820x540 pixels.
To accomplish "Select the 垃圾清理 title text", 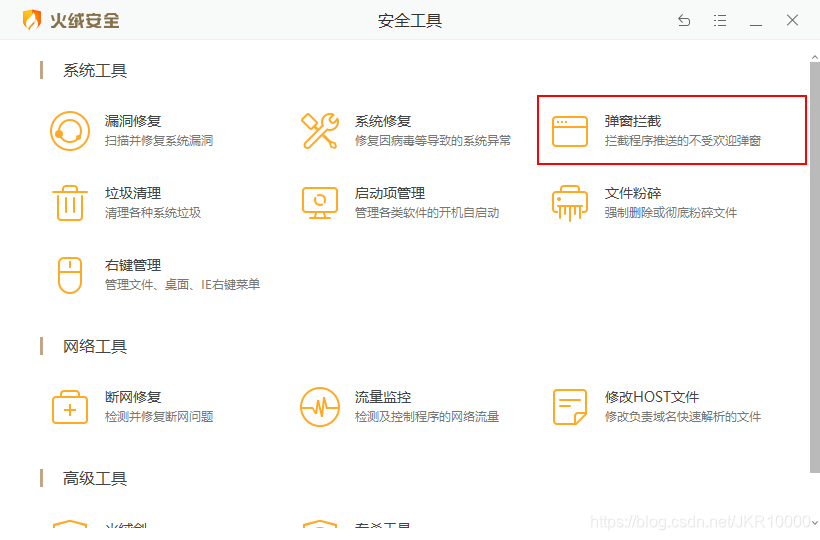I will 133,193.
